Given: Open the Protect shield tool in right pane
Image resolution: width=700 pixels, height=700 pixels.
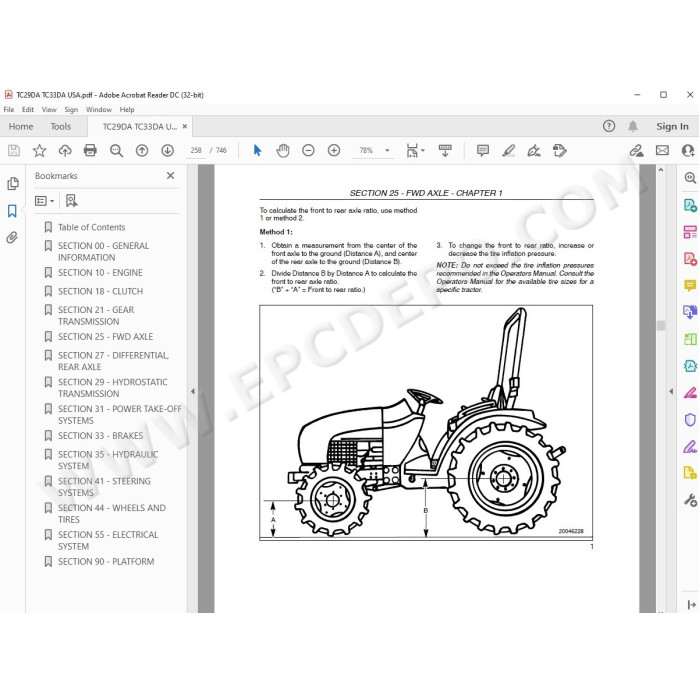Looking at the screenshot, I should [x=690, y=420].
